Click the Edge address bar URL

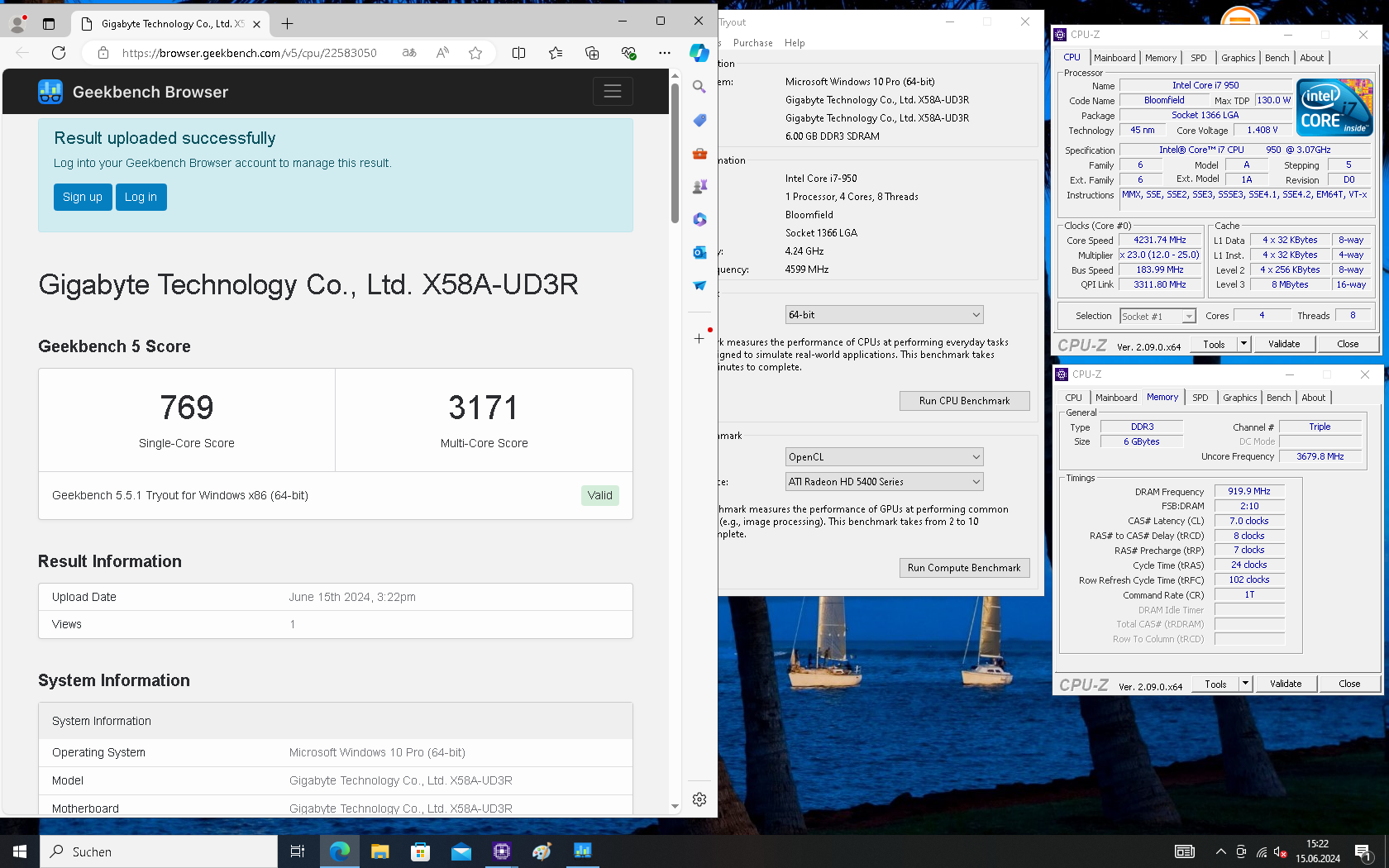coord(250,53)
